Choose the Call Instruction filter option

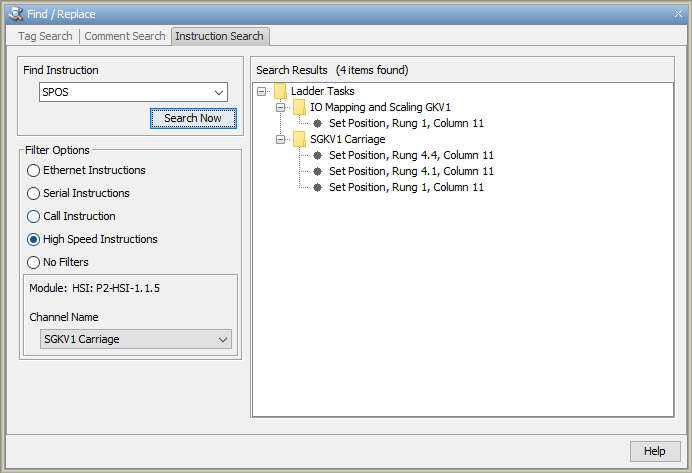pos(34,217)
